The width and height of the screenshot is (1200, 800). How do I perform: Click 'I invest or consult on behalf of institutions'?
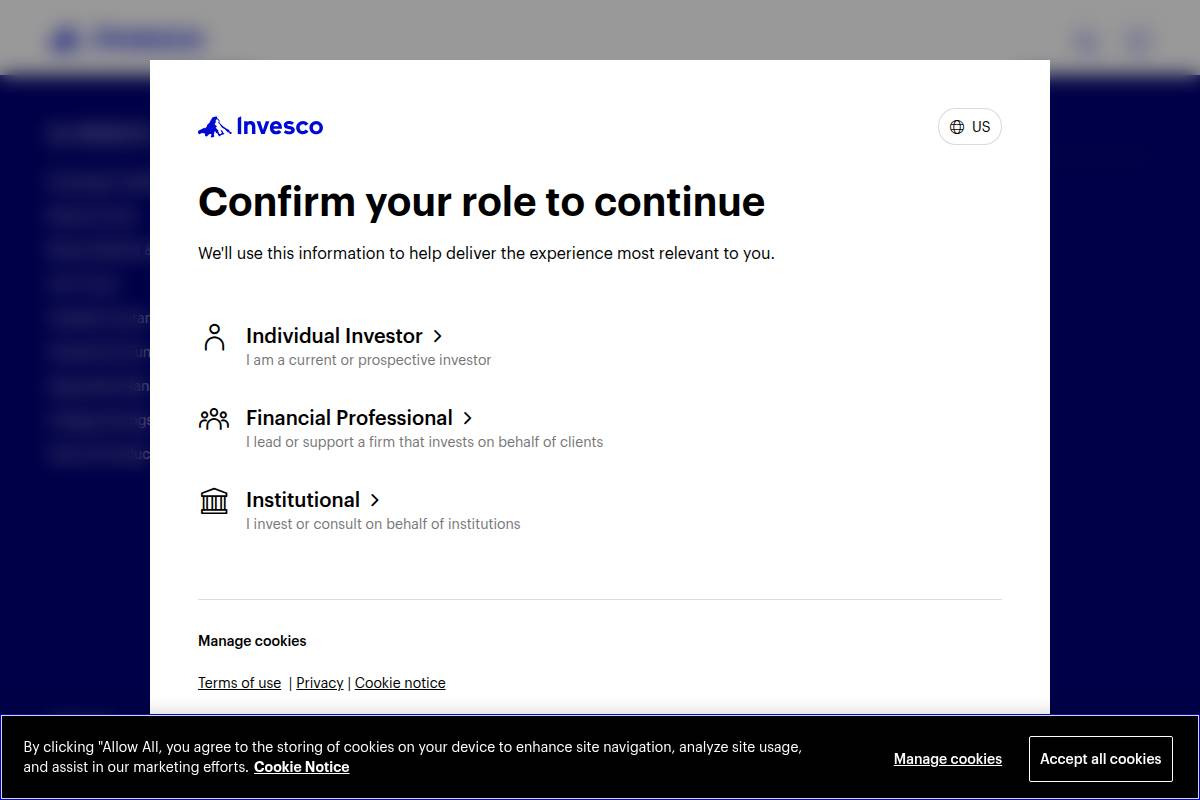(383, 524)
